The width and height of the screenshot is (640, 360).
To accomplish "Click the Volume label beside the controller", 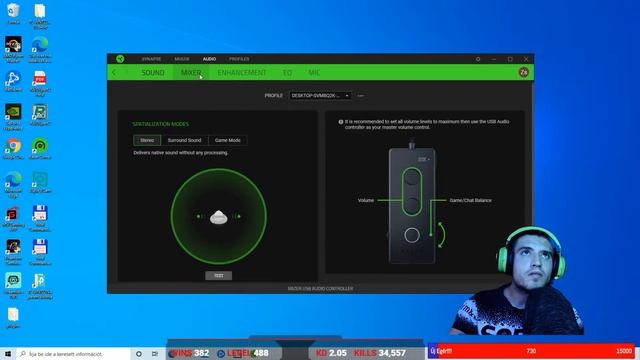I will pyautogui.click(x=366, y=200).
